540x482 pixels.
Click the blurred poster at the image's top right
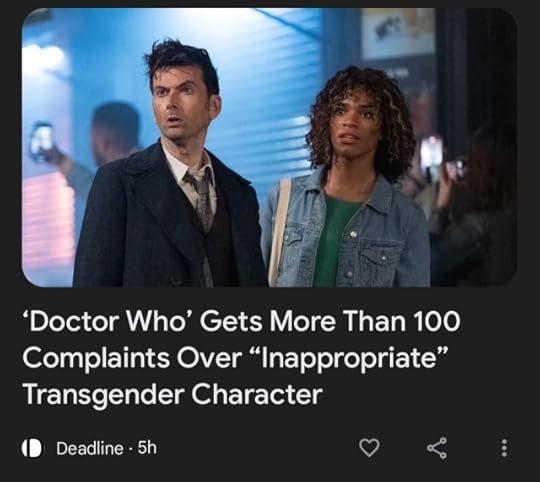coord(398,33)
